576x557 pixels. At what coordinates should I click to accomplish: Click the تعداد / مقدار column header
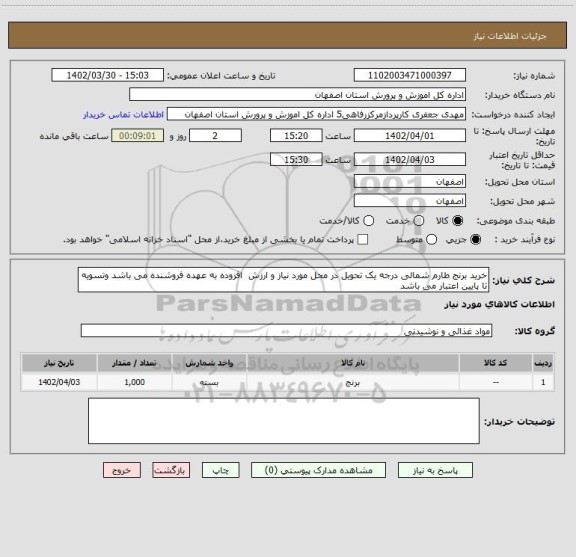tap(134, 363)
